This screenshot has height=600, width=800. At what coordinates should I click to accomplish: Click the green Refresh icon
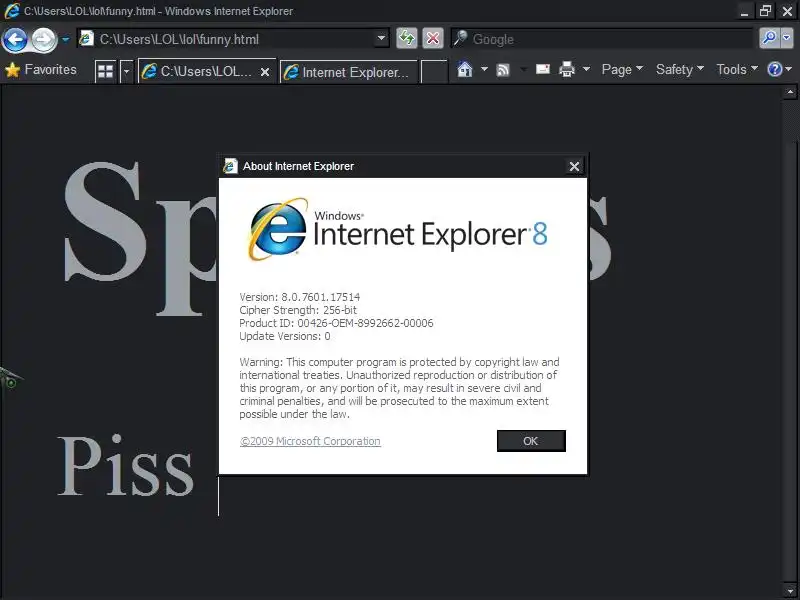tap(407, 38)
